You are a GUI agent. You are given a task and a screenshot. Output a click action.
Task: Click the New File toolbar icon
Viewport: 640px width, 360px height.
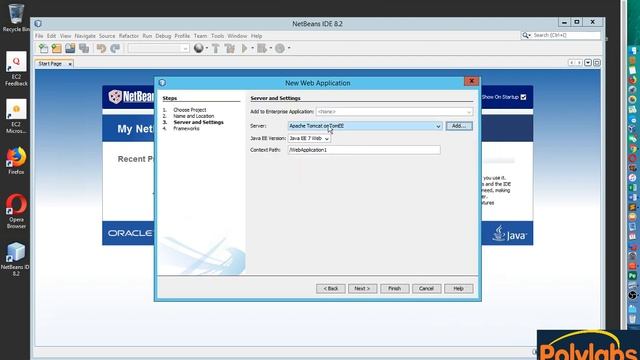pos(43,49)
